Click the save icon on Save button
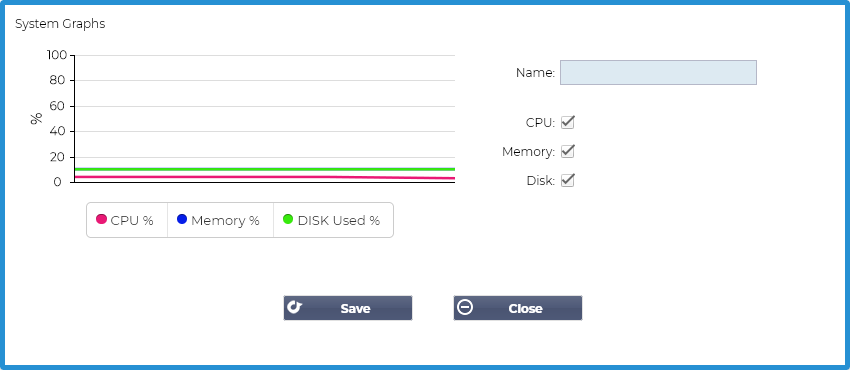 point(294,307)
